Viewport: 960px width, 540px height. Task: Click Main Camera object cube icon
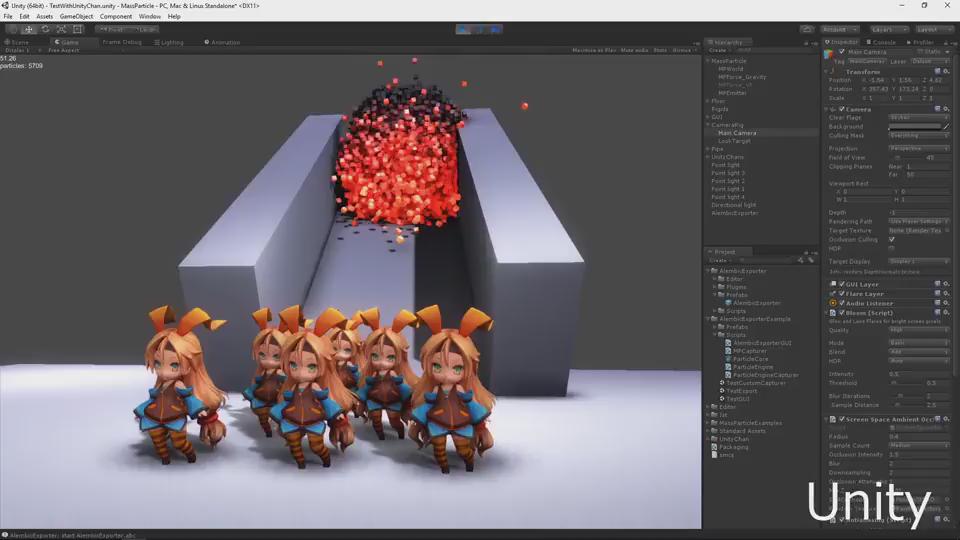coord(829,54)
